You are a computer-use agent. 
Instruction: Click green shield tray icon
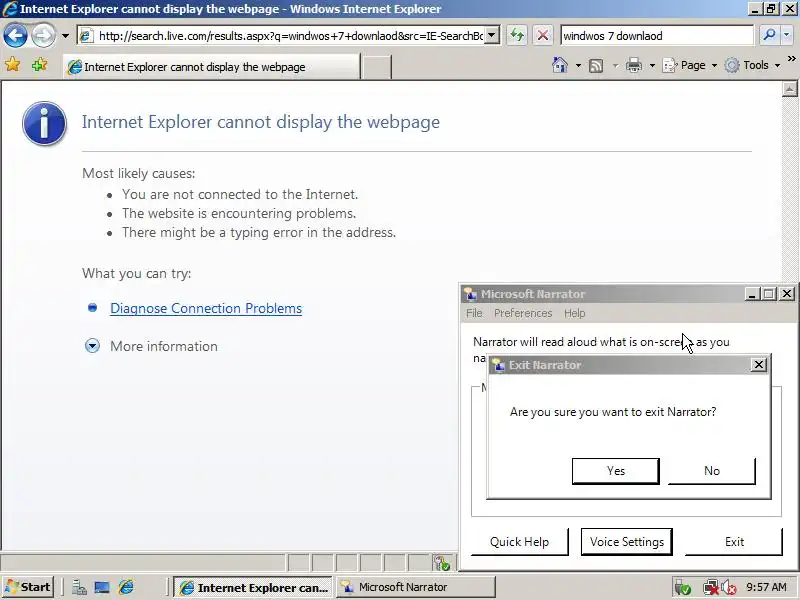pos(682,588)
